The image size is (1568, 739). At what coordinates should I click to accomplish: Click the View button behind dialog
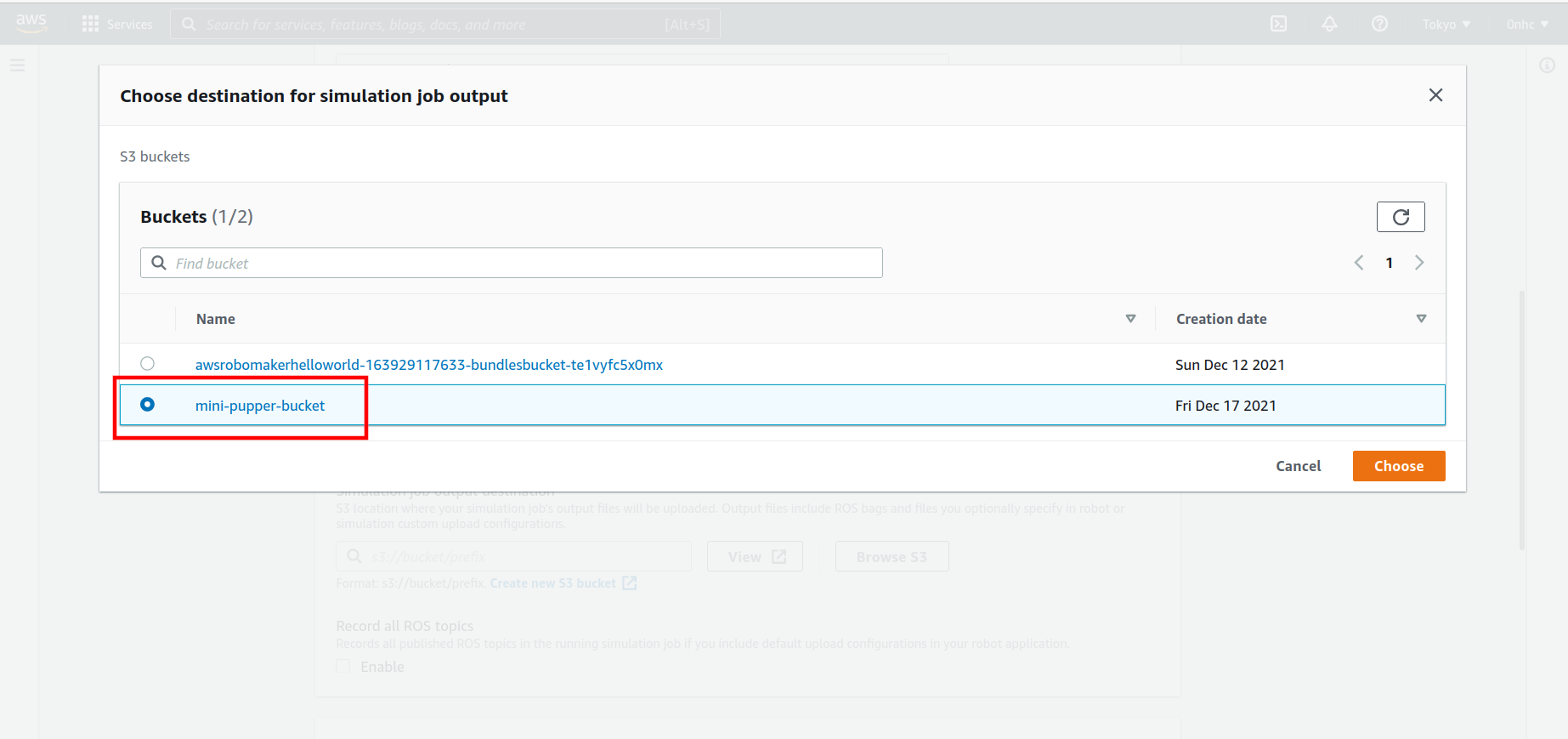[755, 557]
